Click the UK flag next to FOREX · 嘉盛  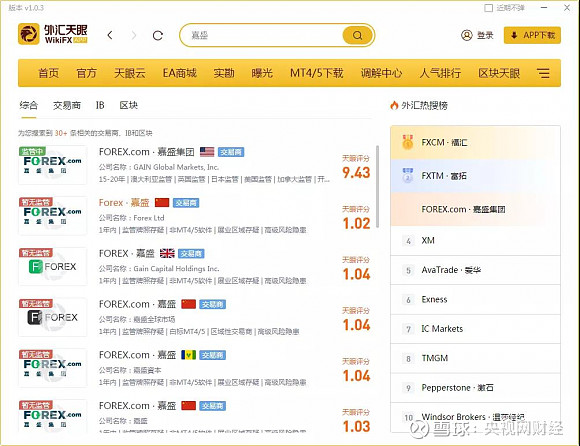[x=167, y=253]
